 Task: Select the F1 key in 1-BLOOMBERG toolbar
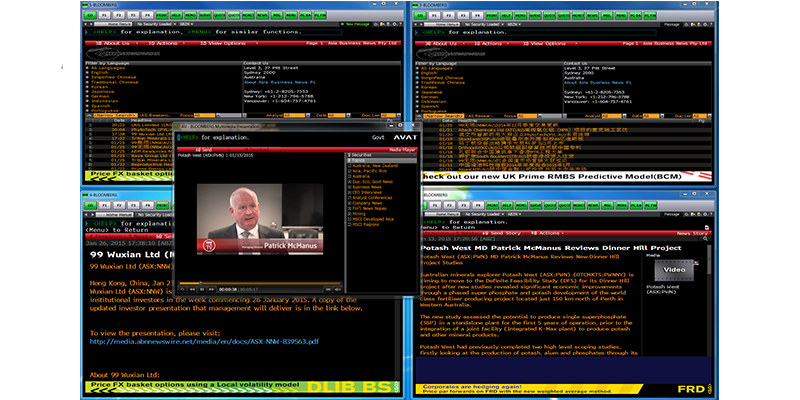point(104,15)
